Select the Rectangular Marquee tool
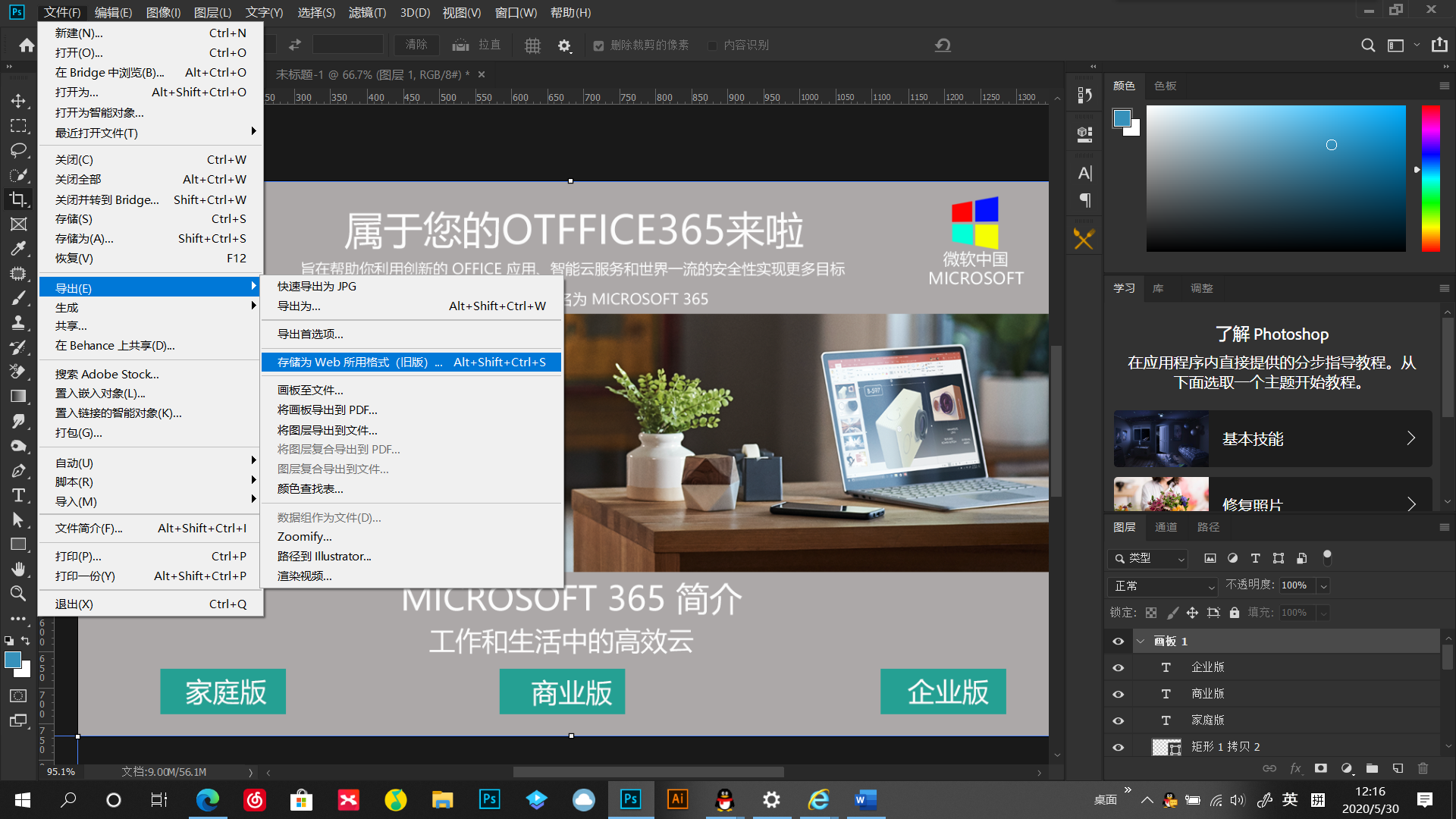Image resolution: width=1456 pixels, height=819 pixels. 18,126
